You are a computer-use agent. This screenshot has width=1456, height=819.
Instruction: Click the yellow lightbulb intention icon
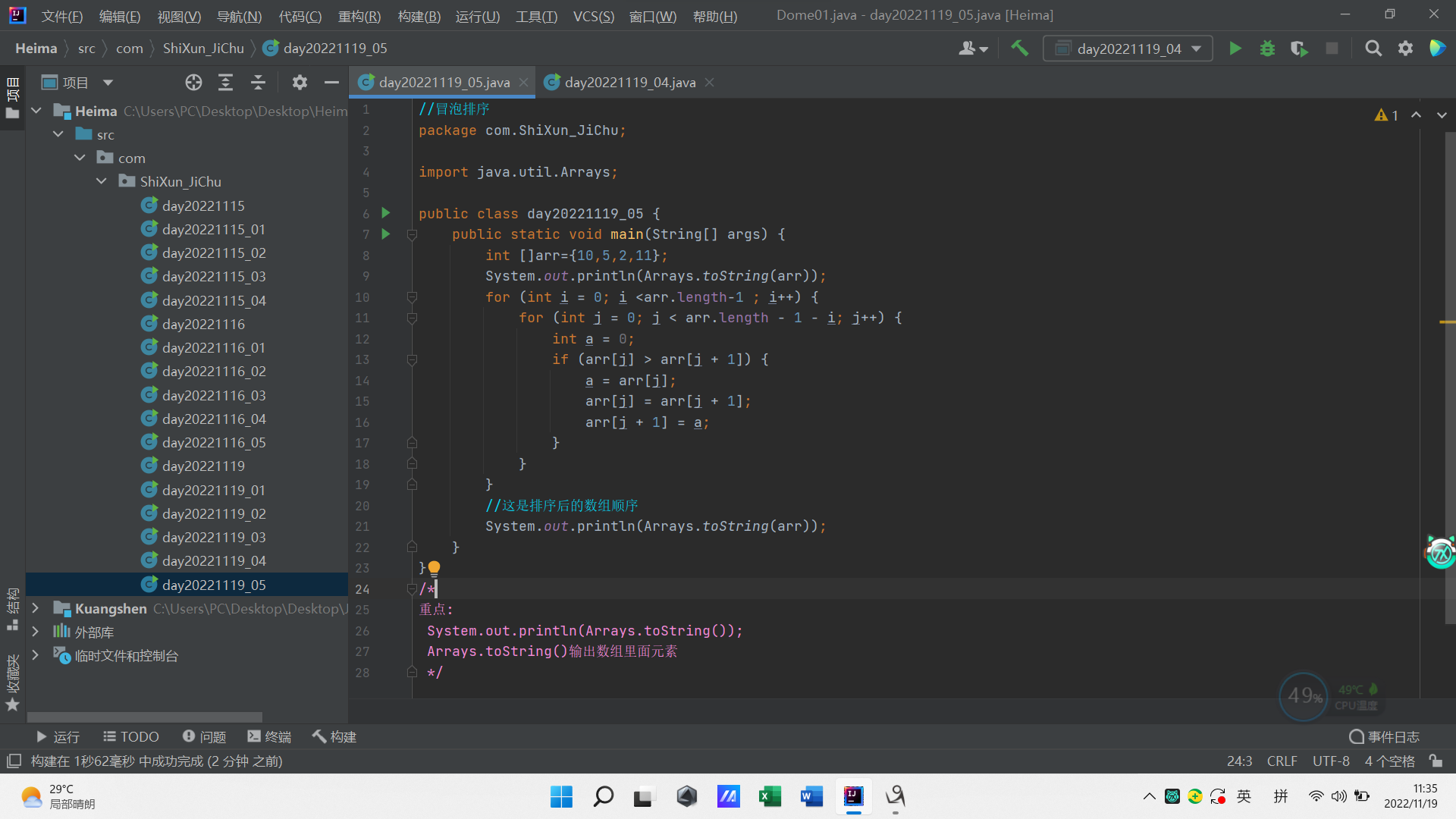coord(434,567)
